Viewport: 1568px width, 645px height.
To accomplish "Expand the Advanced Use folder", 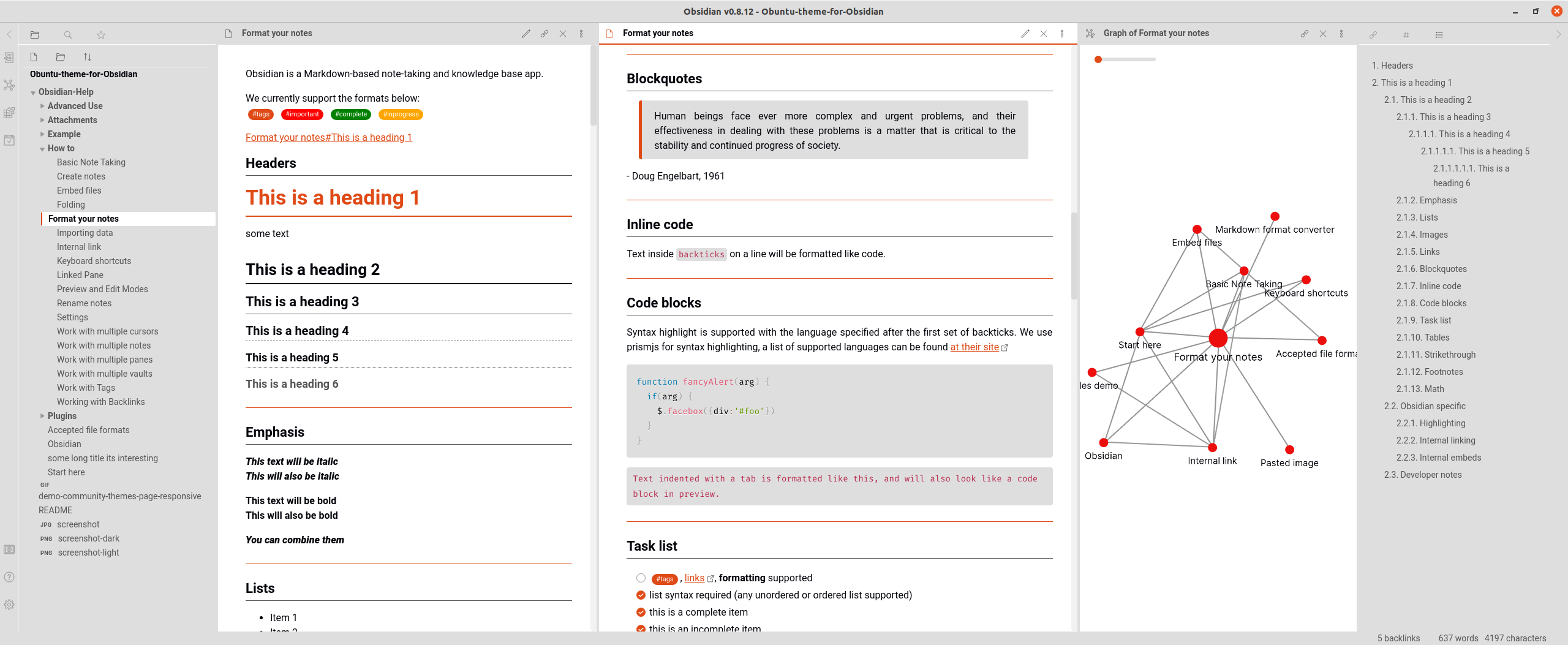I will pos(42,106).
